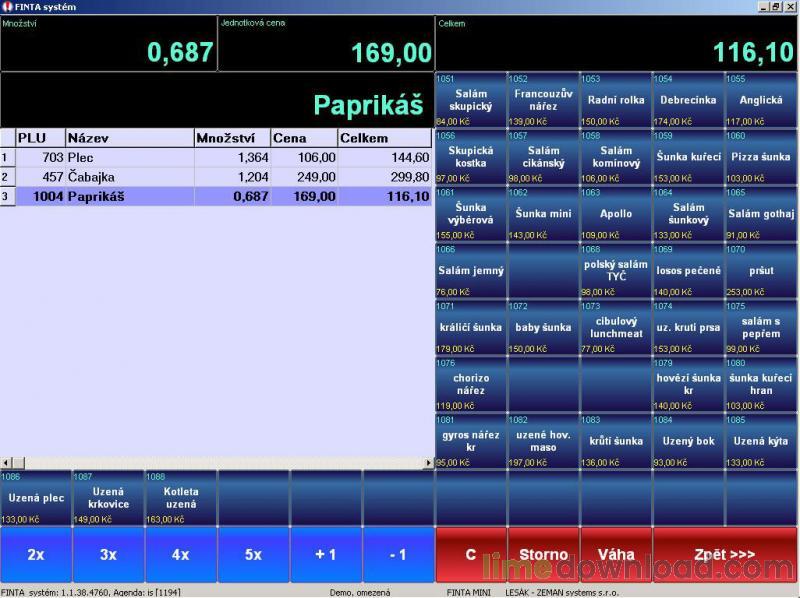Select the Uzený bok product tile
Screen dimensions: 800x598
point(688,441)
